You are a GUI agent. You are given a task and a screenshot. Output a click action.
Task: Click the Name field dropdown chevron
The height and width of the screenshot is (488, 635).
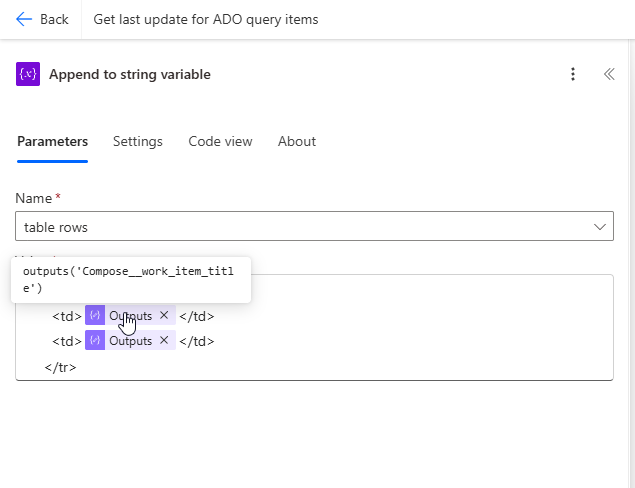tap(600, 227)
